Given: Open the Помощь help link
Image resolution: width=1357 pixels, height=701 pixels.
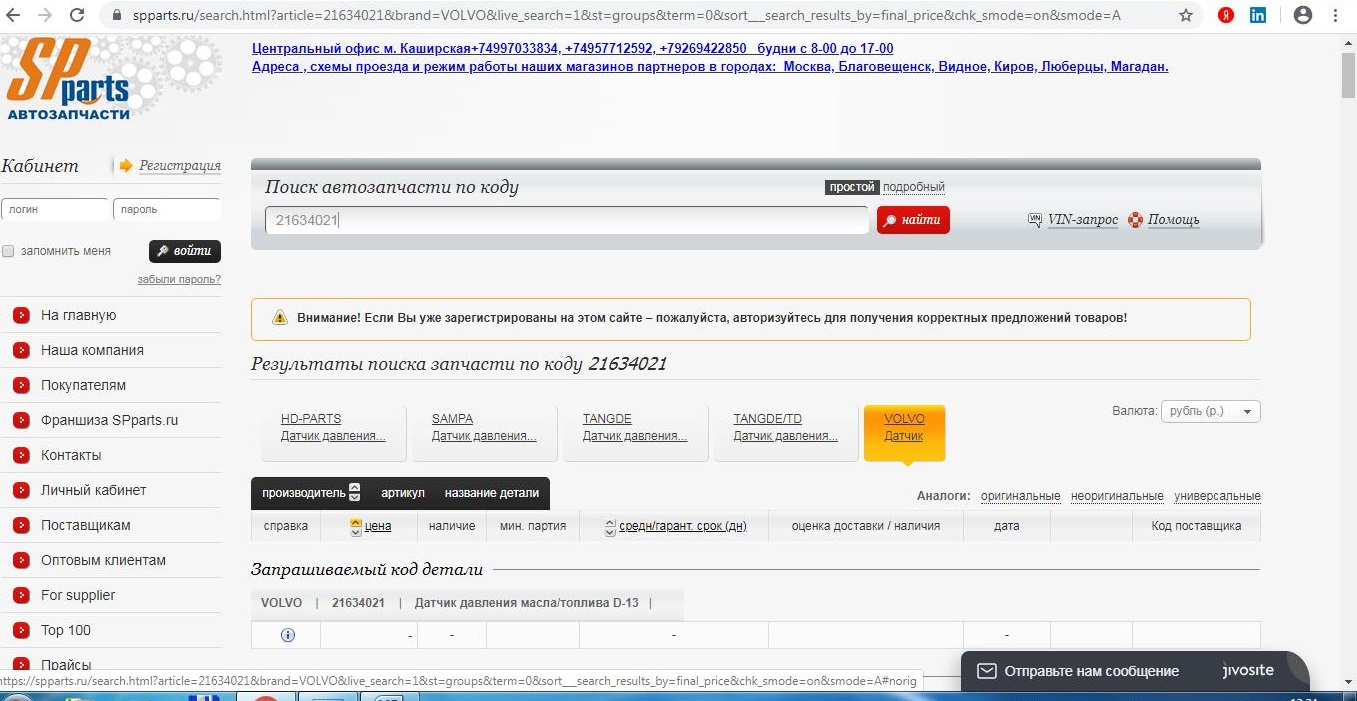Looking at the screenshot, I should tap(1173, 220).
